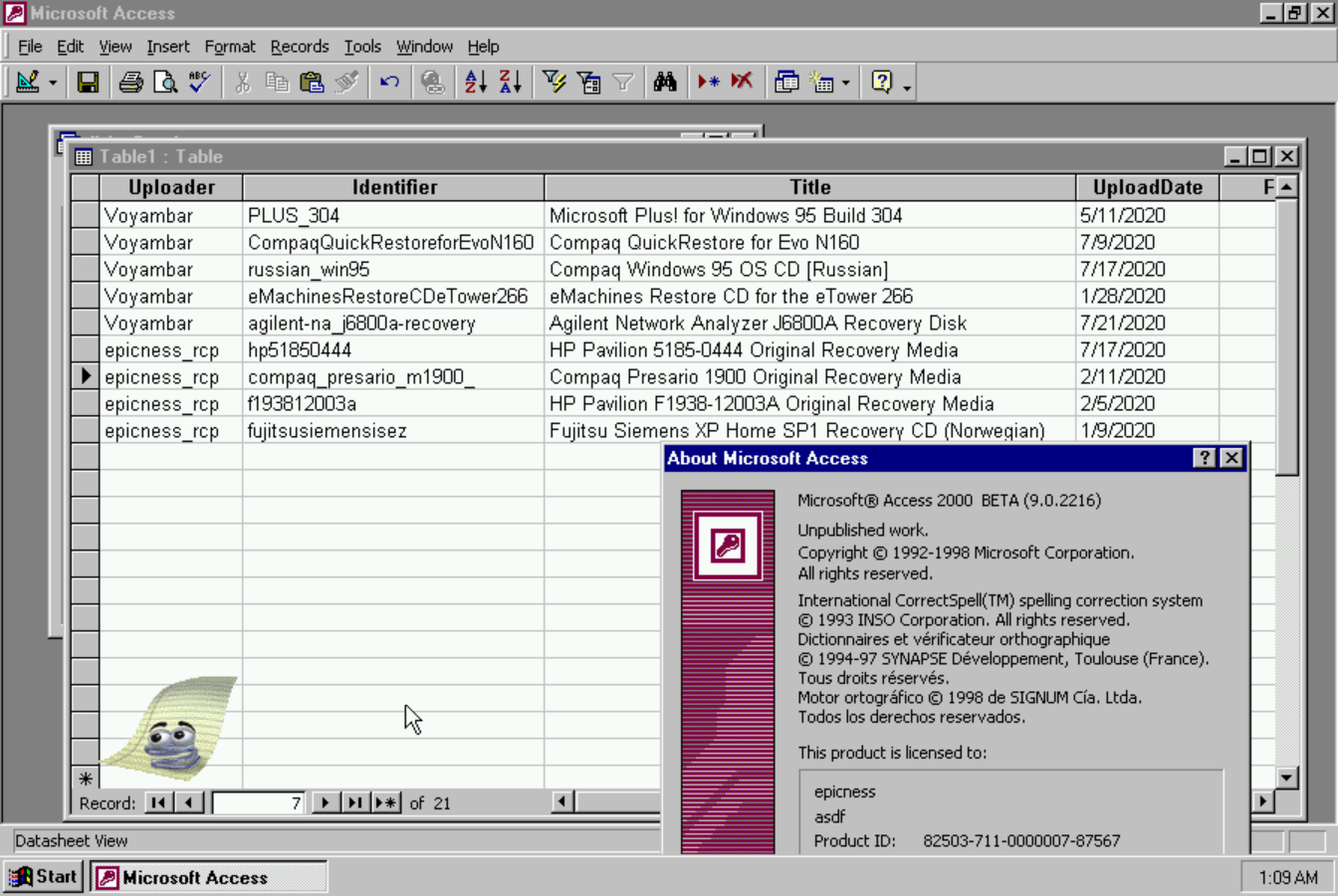Open the Edit menu
This screenshot has width=1338, height=896.
(70, 47)
